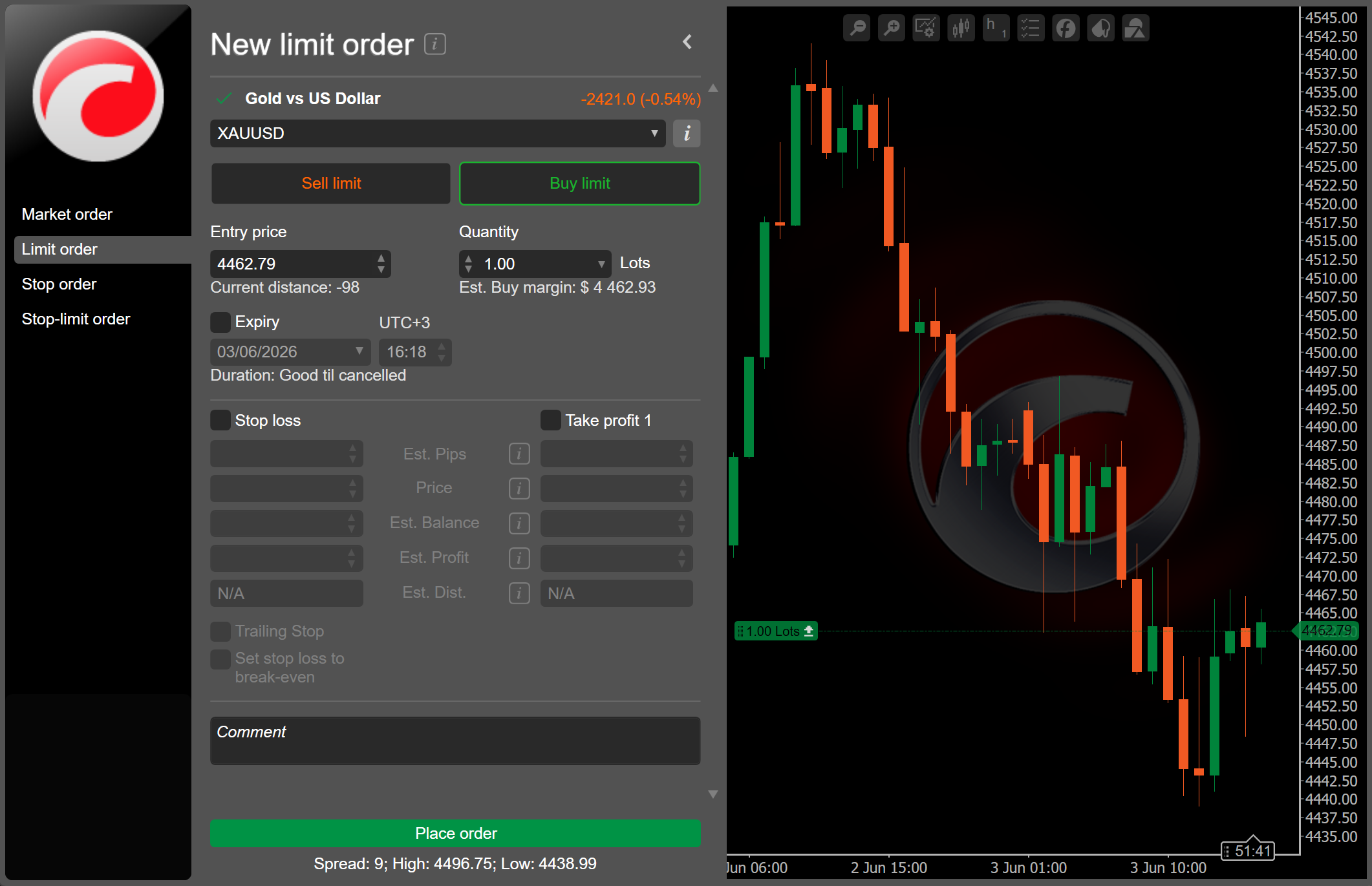The width and height of the screenshot is (1372, 886).
Task: Click the "2 Jun 15:00" time axis label
Action: coord(889,868)
